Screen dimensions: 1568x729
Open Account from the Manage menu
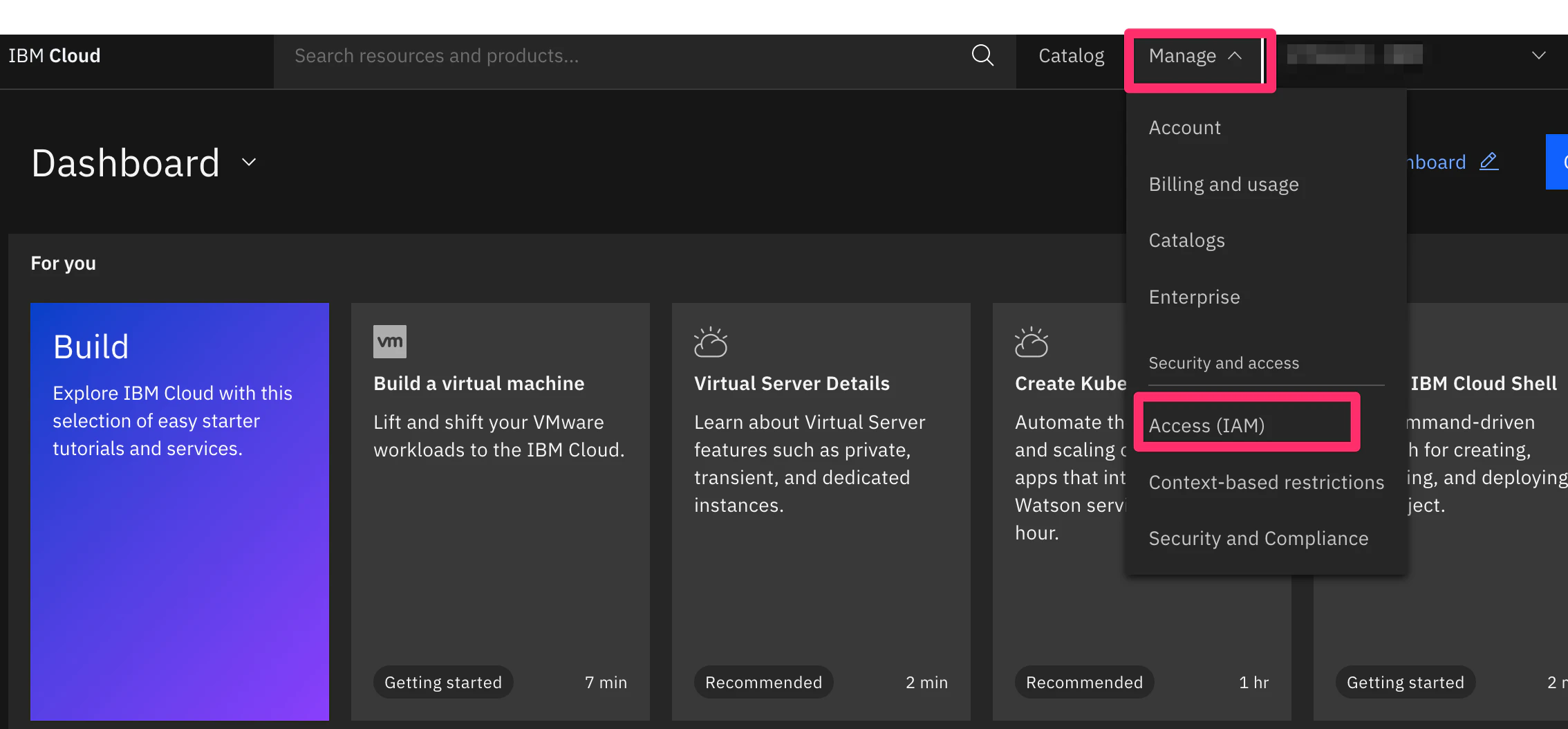pos(1185,128)
